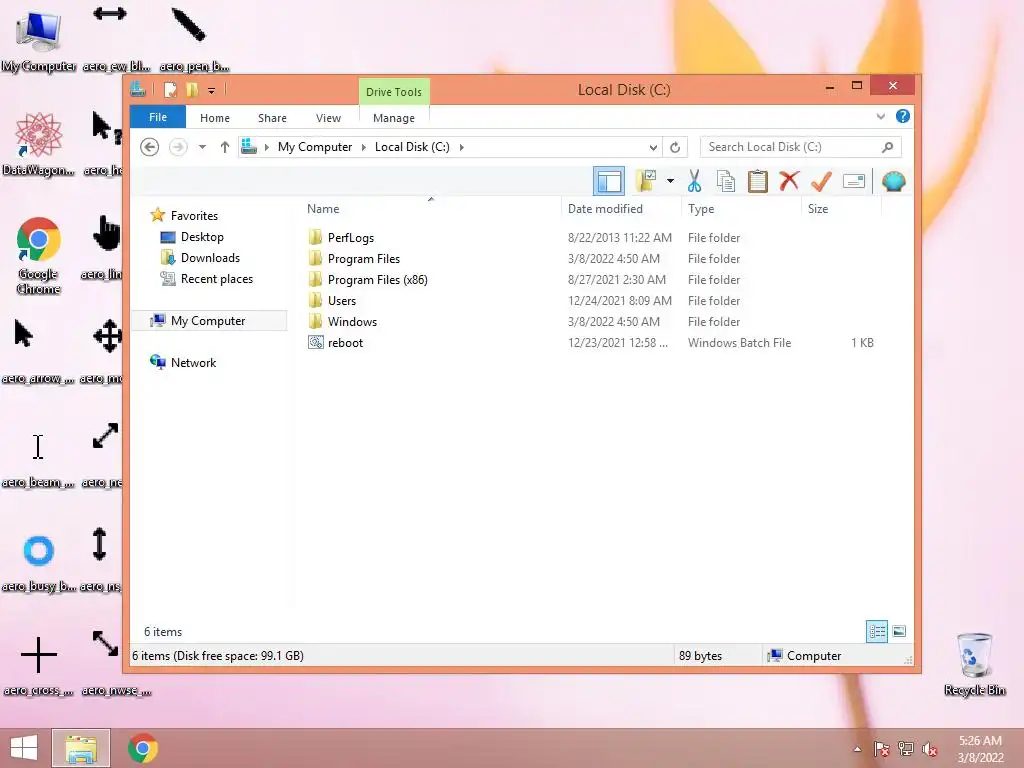Screen dimensions: 1024x768
Task: Click Local Disk (C:) breadcrumb segment
Action: [x=412, y=147]
